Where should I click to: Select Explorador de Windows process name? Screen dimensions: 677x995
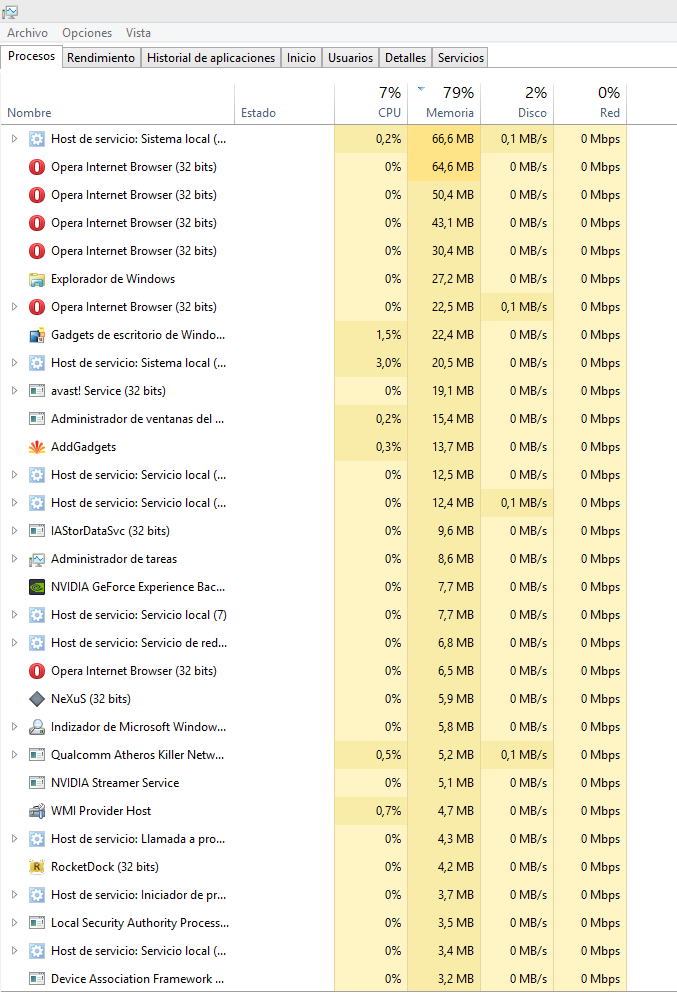113,279
